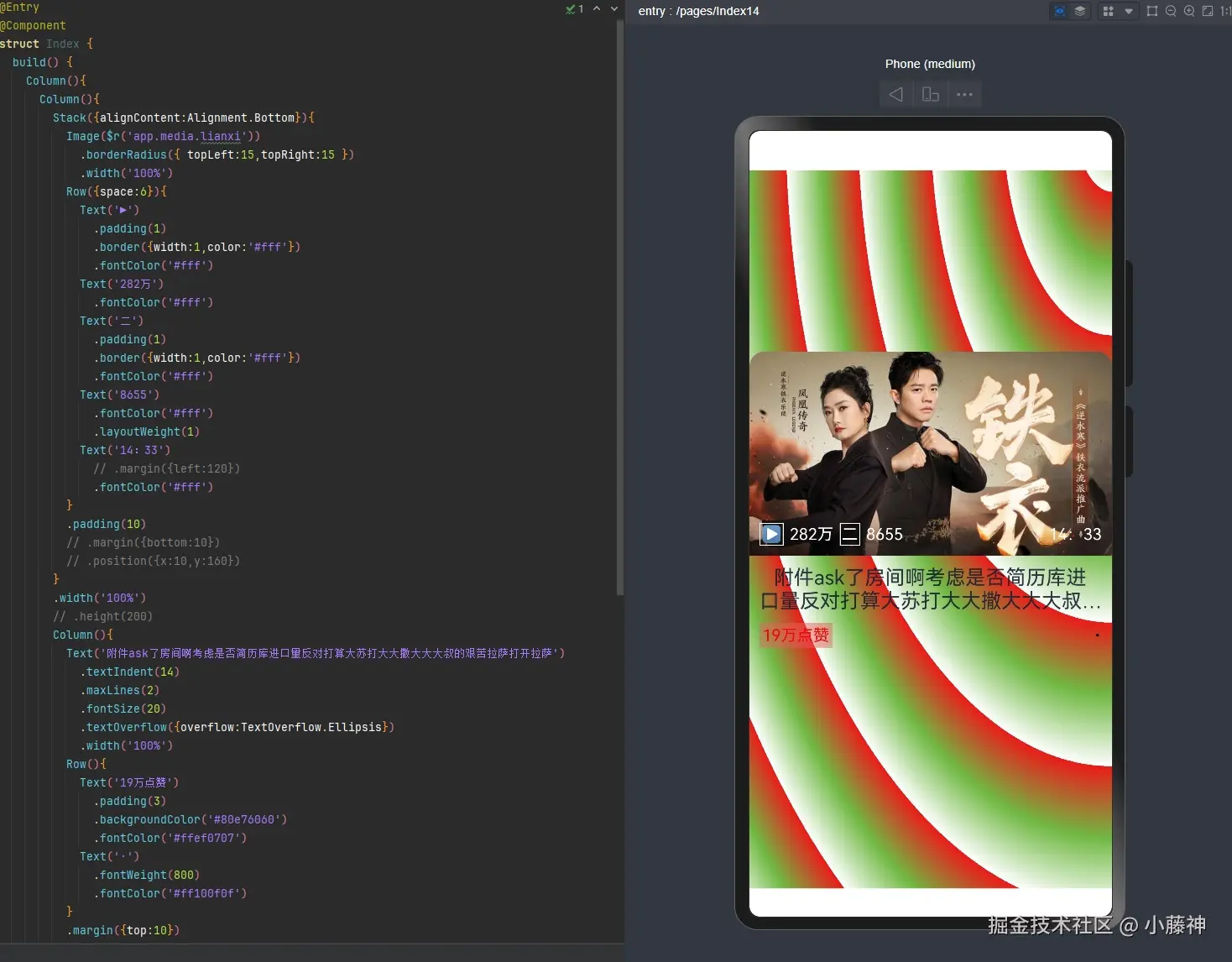Click the .margin({top:10}) code line

(x=123, y=930)
